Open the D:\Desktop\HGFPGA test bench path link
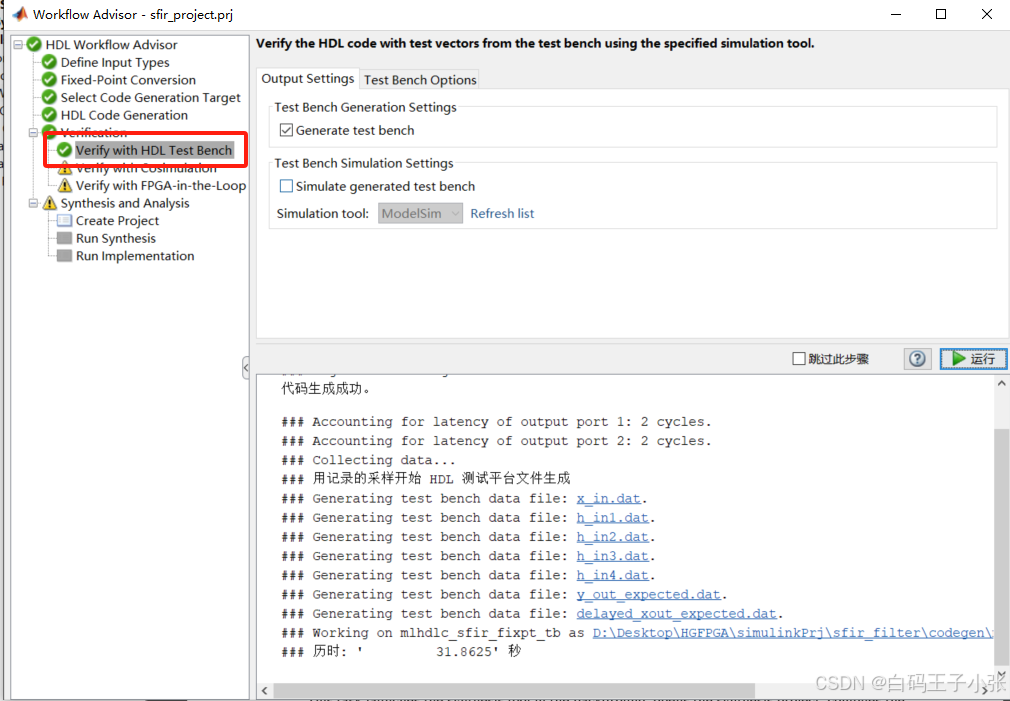The width and height of the screenshot is (1010, 701). coord(792,633)
